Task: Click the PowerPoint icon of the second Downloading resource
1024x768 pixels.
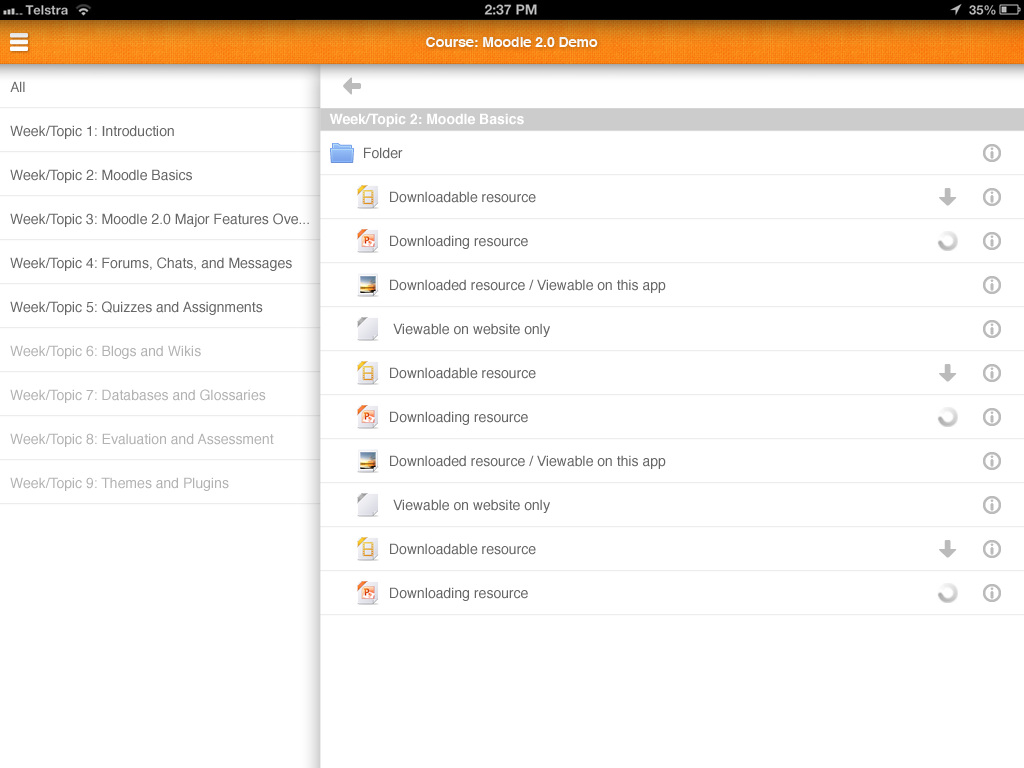Action: [x=367, y=417]
